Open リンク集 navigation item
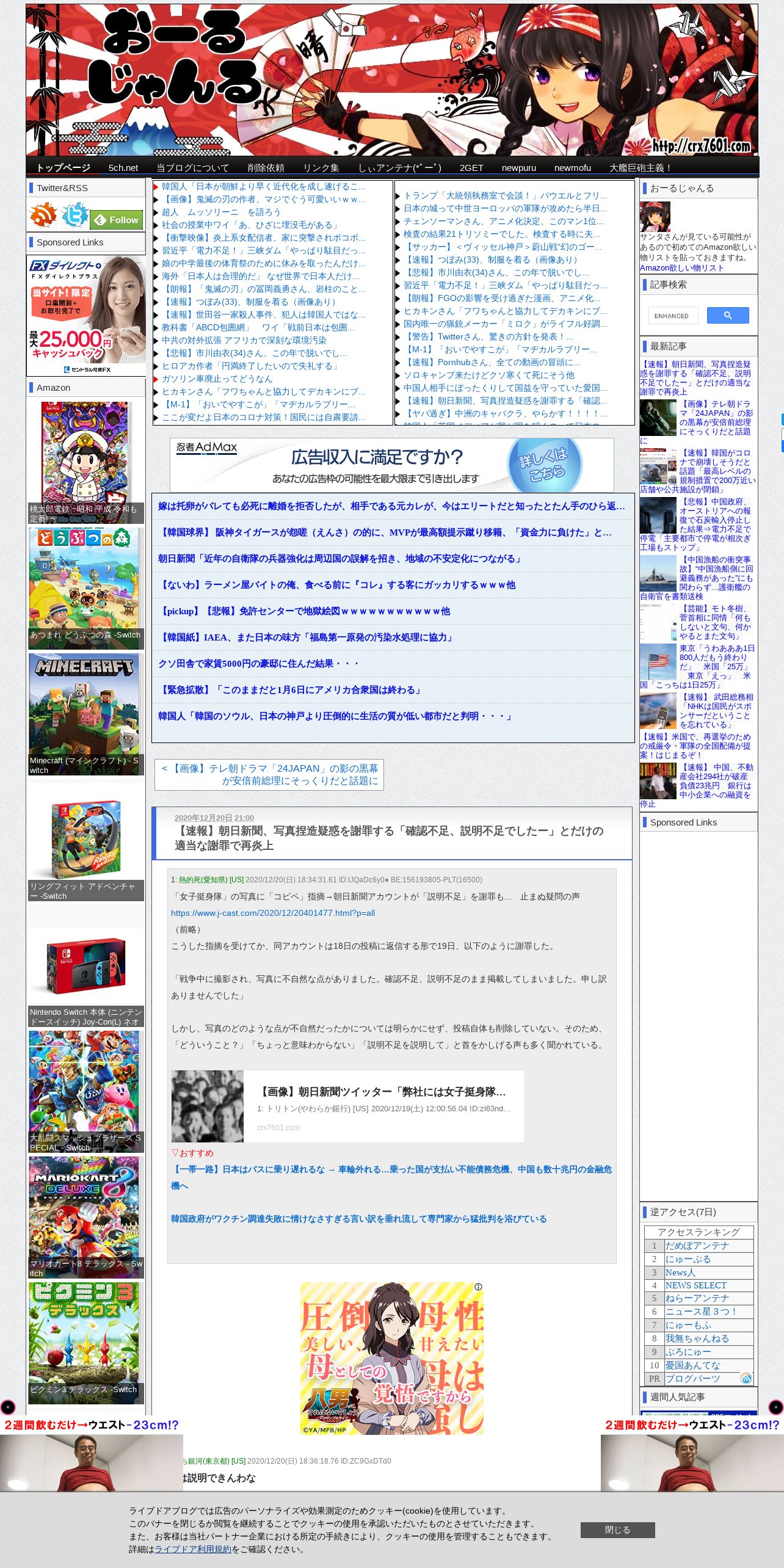Viewport: 784px width, 1568px height. click(321, 167)
